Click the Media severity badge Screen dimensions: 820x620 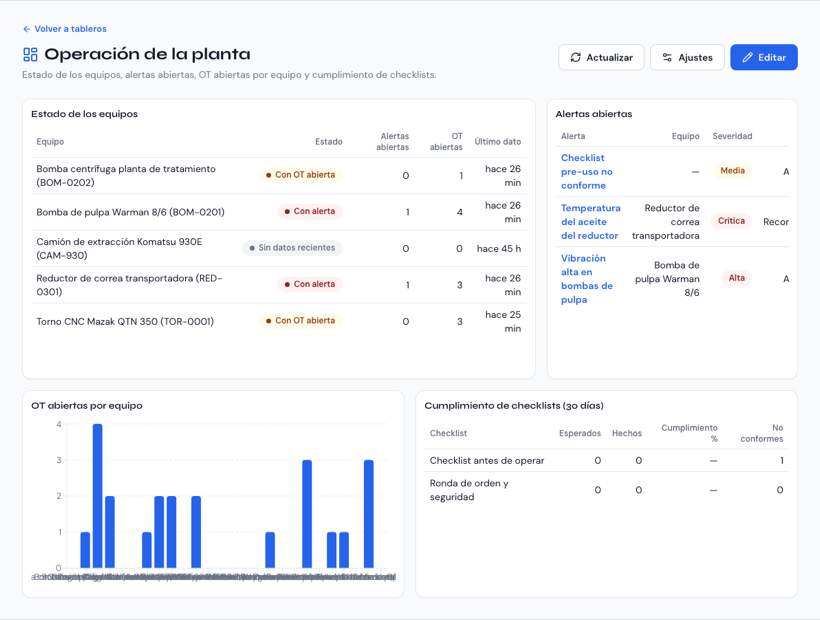732,170
